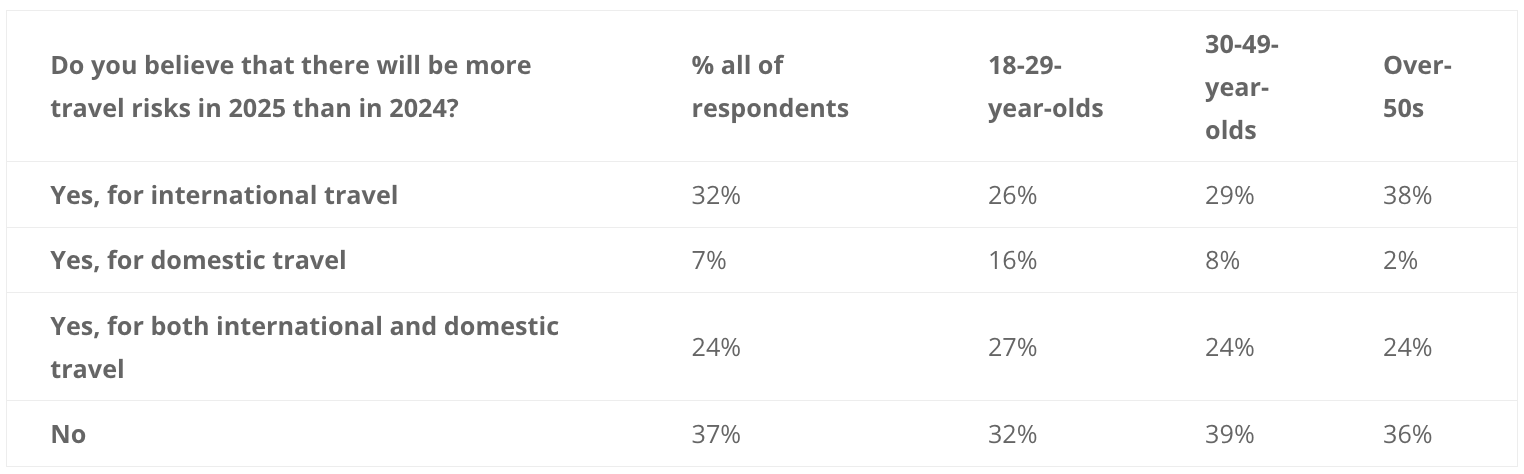Select the 37% 'No' all respondents cell

716,434
